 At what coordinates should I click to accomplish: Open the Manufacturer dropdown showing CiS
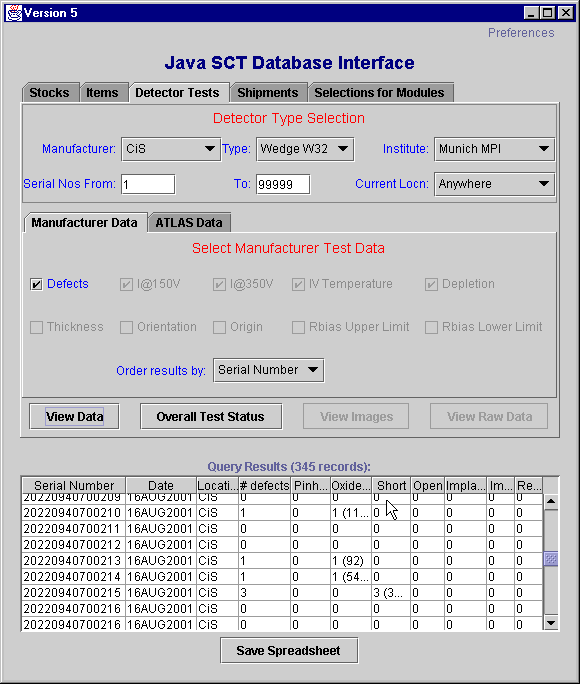click(171, 149)
